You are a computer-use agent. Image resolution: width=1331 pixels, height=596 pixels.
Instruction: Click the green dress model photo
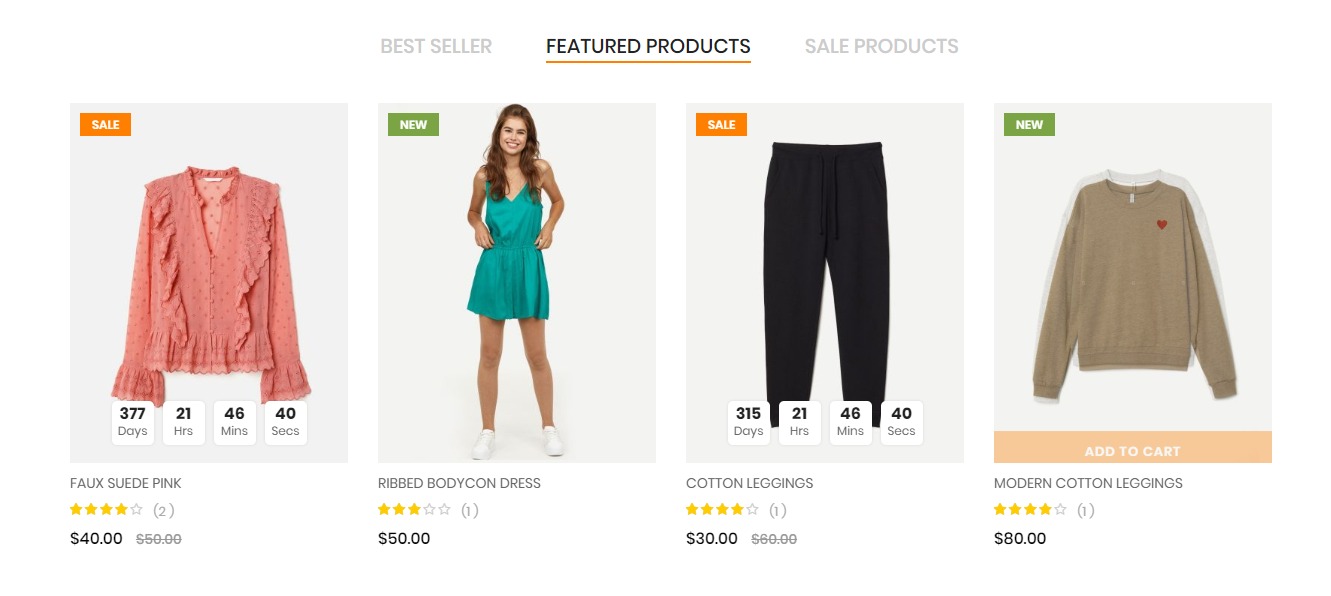pyautogui.click(x=516, y=280)
